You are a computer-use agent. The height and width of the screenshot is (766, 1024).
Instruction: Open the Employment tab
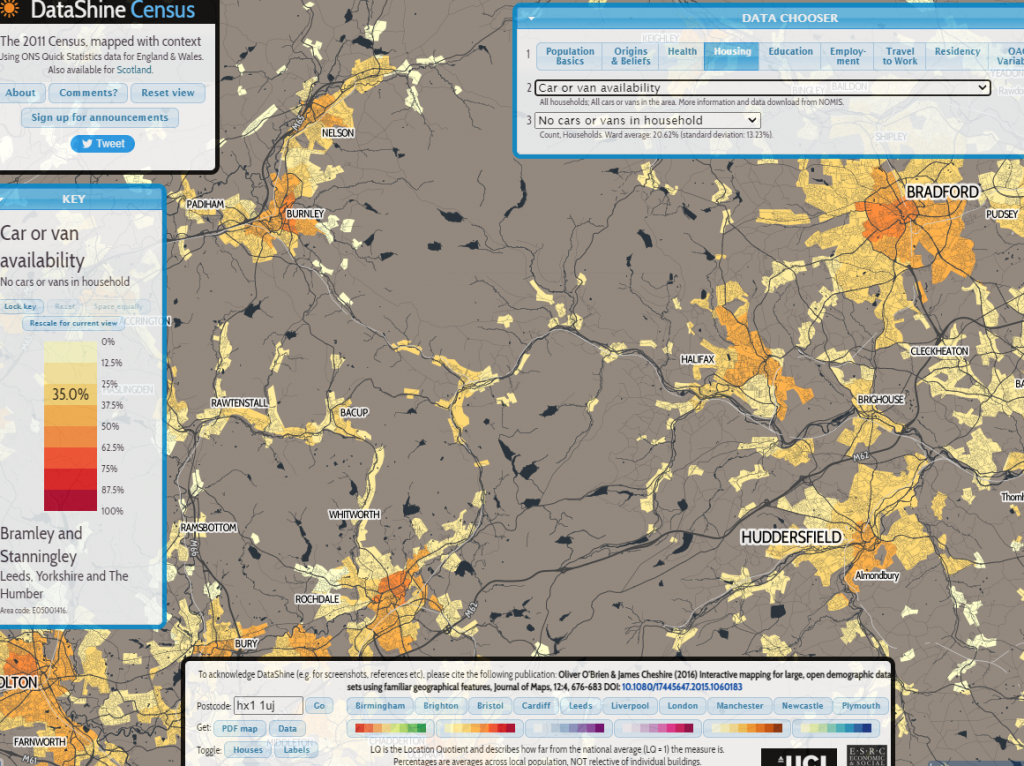(x=848, y=56)
